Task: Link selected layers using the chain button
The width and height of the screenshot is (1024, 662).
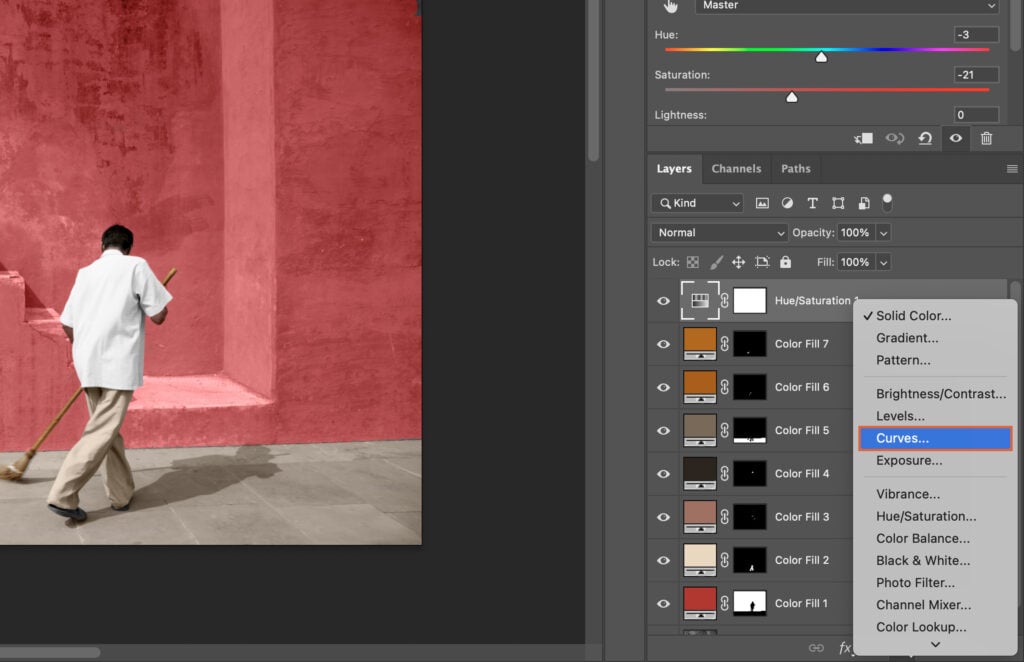Action: (x=817, y=648)
